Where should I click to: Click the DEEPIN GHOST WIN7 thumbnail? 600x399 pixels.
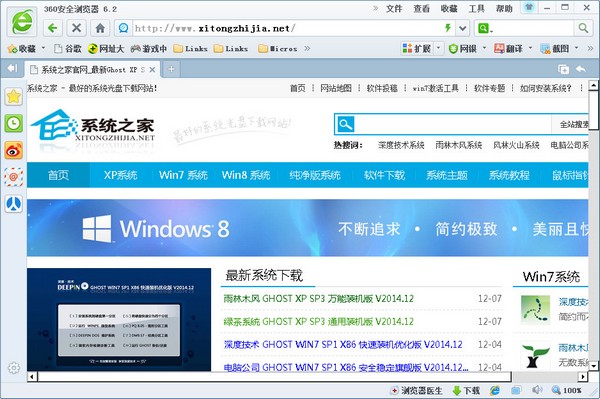click(119, 319)
